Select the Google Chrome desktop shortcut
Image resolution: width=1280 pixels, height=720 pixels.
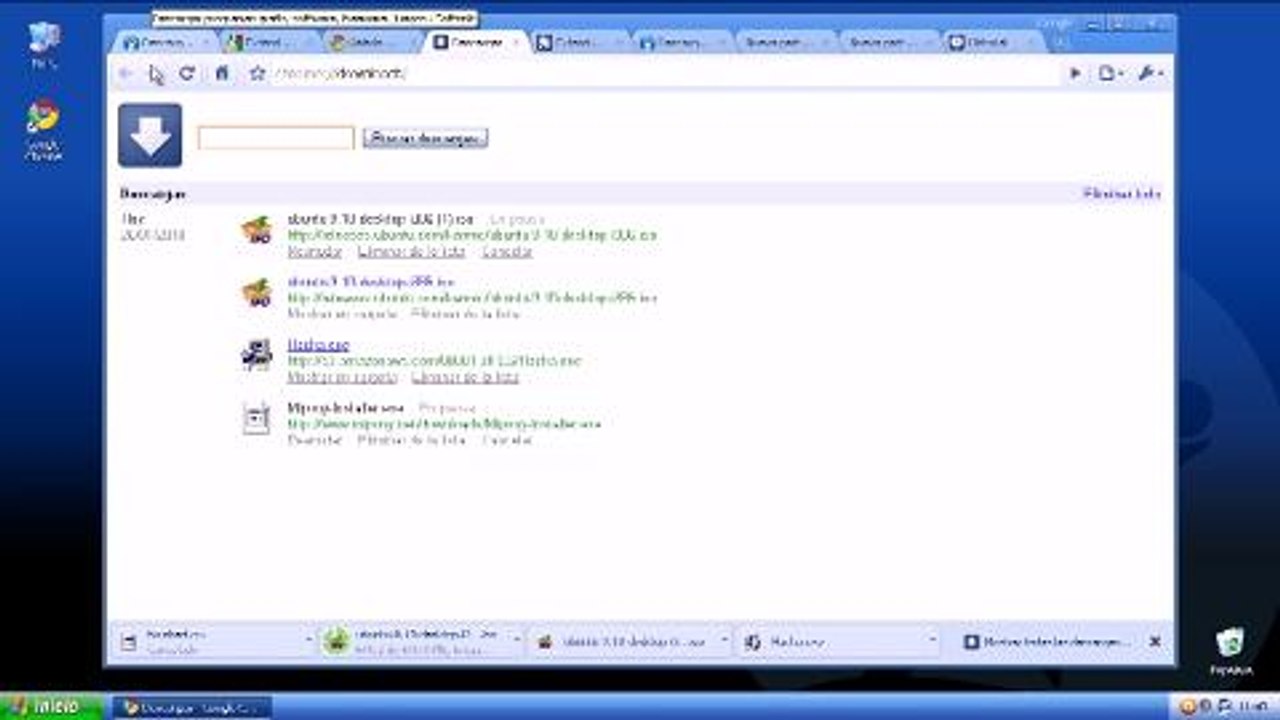43,130
